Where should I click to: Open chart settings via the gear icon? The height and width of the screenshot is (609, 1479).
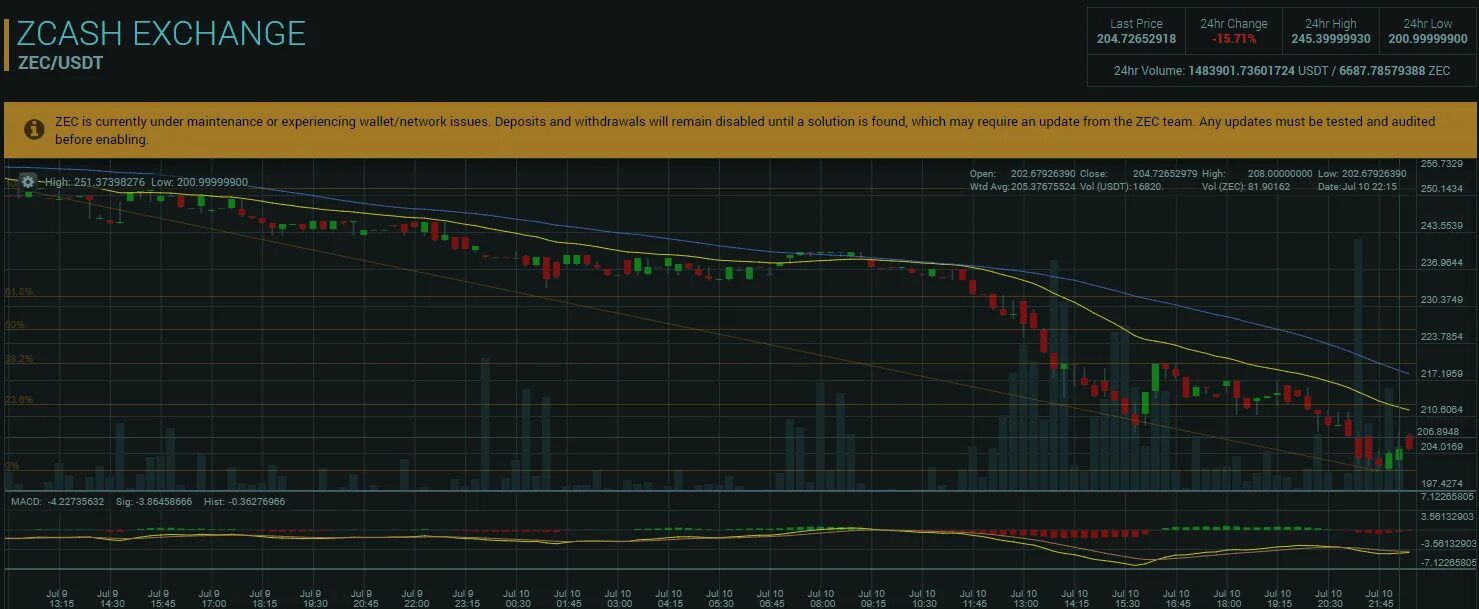click(27, 182)
